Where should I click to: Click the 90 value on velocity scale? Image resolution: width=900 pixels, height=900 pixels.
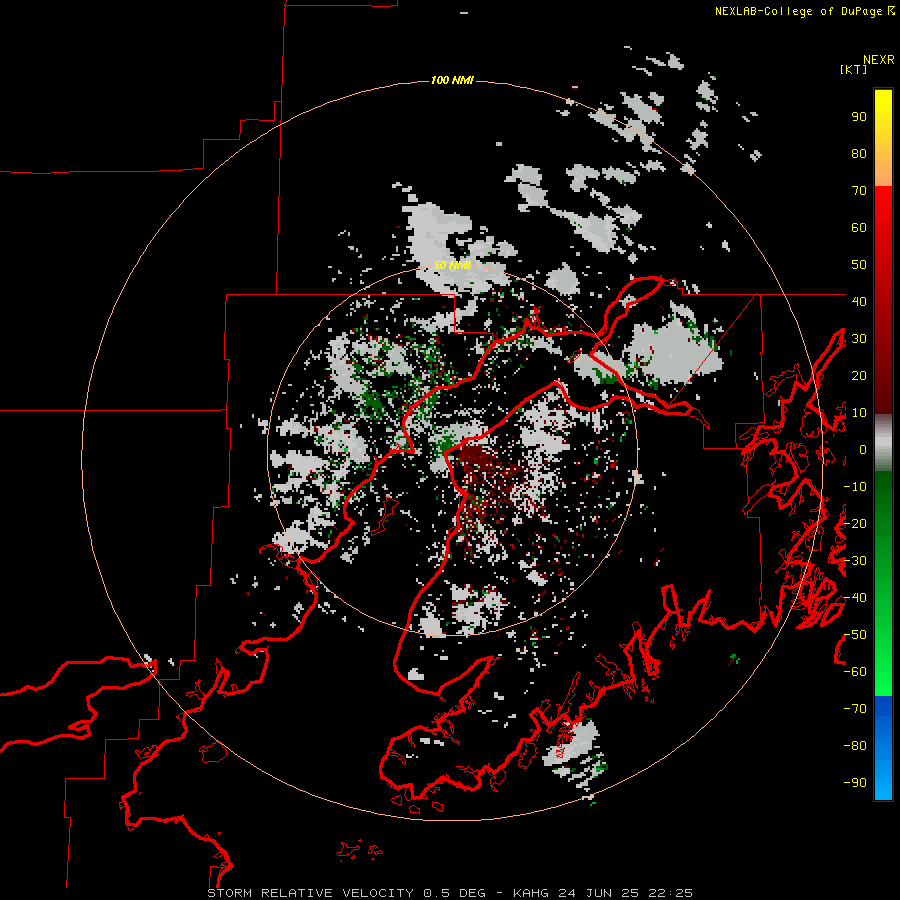(x=859, y=117)
